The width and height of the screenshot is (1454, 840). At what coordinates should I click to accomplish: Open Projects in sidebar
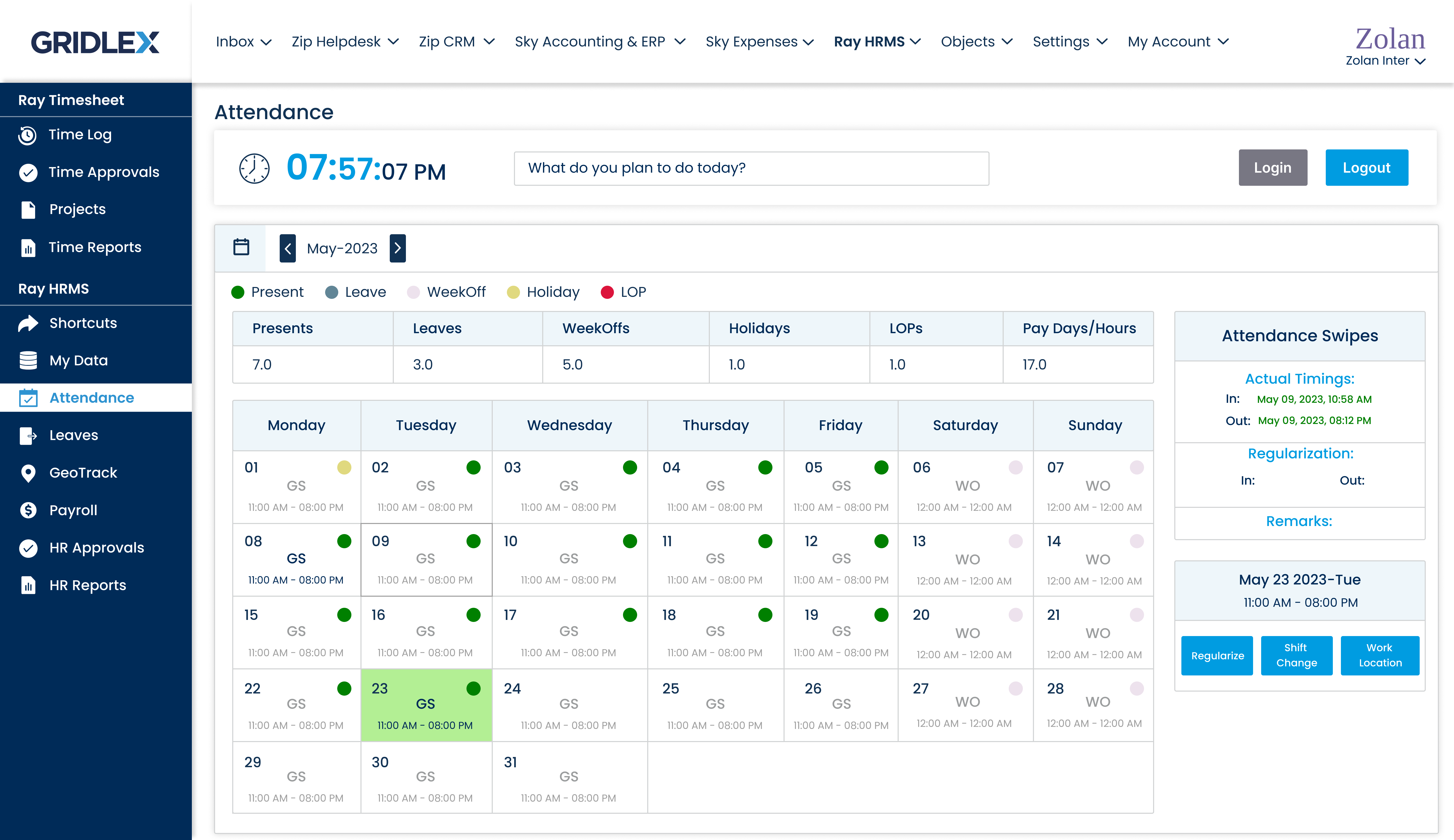coord(77,209)
